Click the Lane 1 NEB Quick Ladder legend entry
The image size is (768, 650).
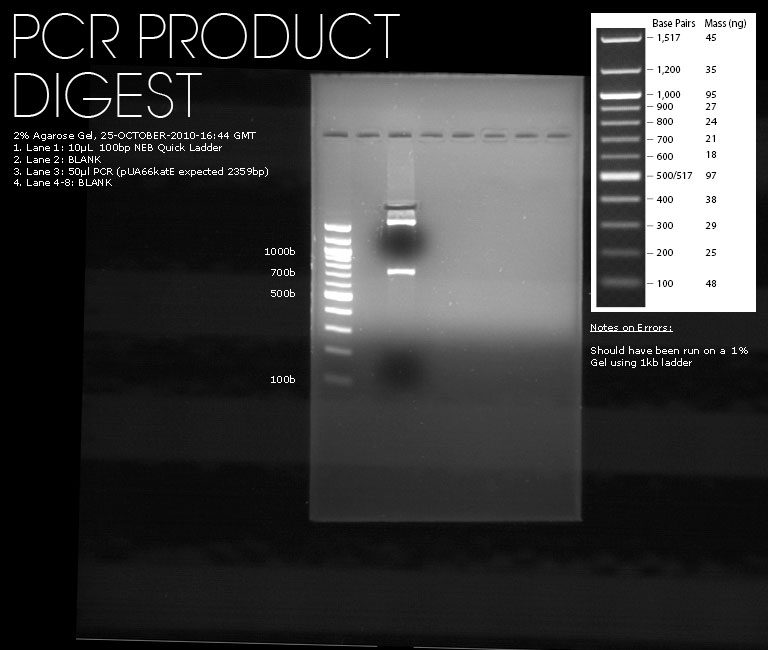[x=118, y=147]
